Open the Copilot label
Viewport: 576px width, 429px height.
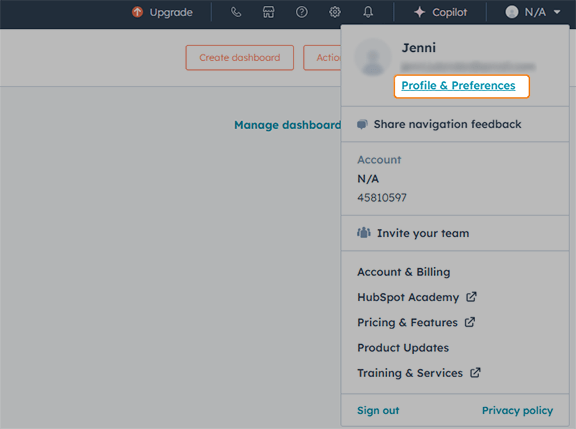click(x=450, y=12)
